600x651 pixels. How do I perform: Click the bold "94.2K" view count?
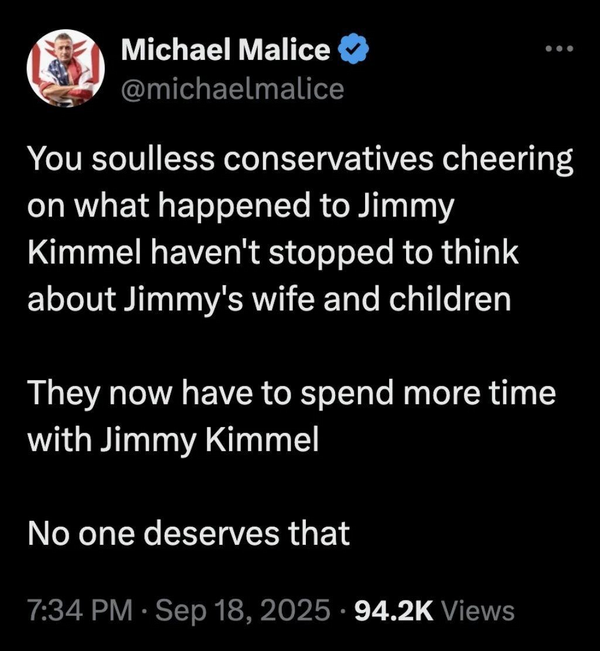tap(384, 610)
